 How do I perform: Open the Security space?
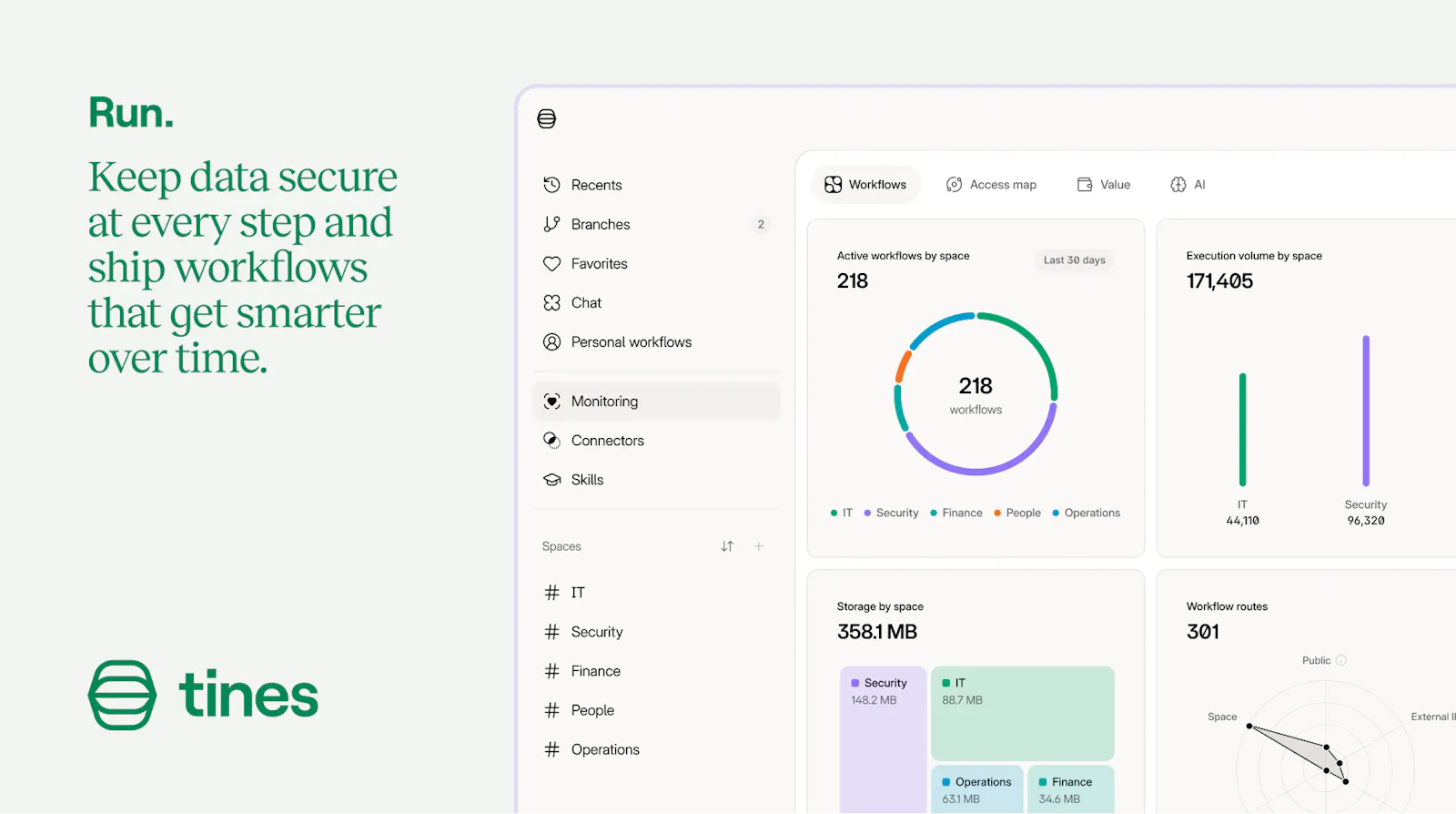(x=656, y=632)
